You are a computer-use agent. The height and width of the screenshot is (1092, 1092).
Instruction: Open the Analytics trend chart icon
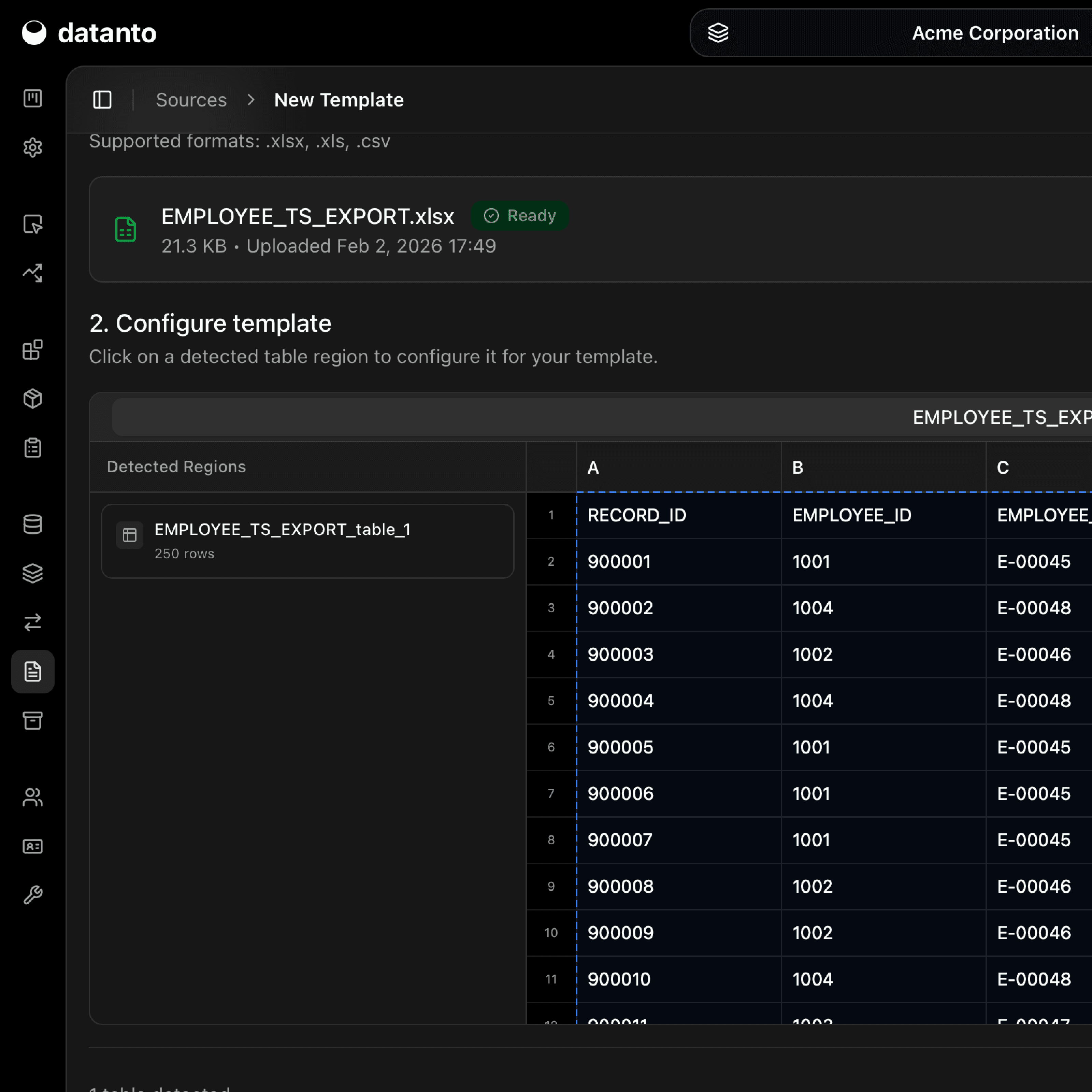tap(33, 273)
